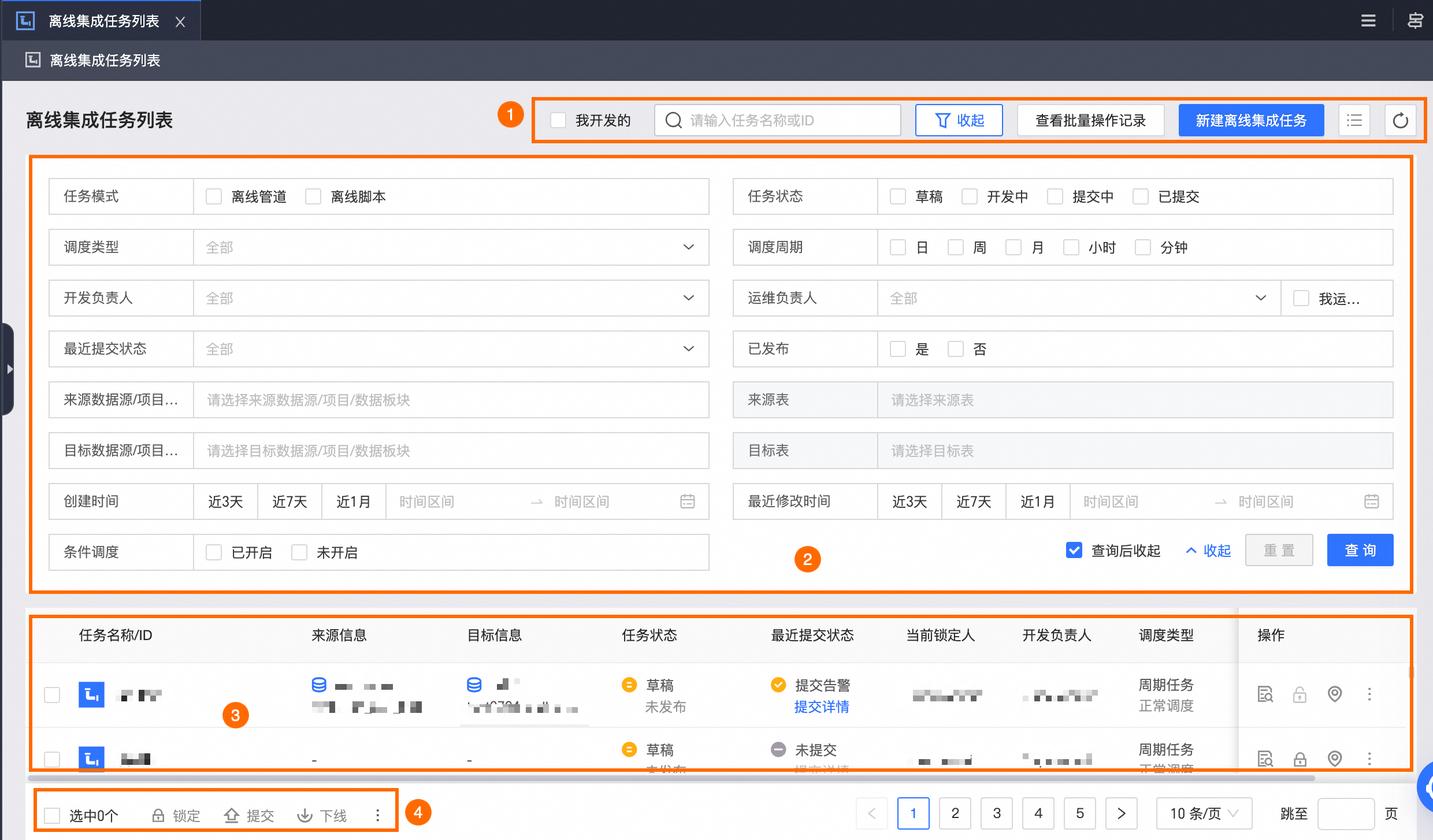Click 新建离线集成任务 button

(x=1251, y=120)
